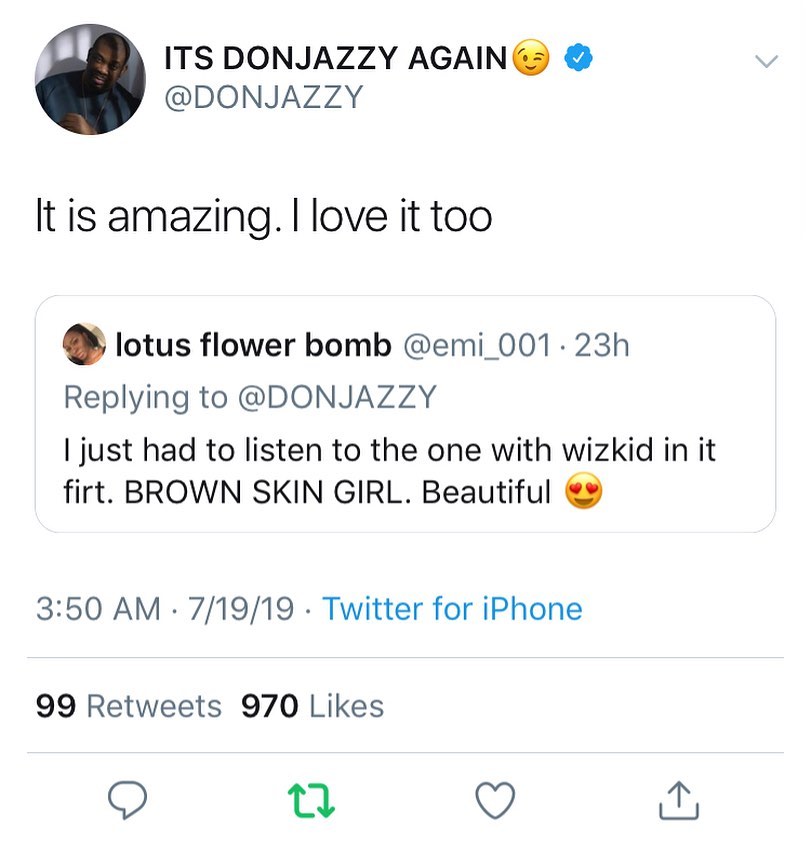
Task: Click the winking emoji in the display name
Action: point(531,58)
